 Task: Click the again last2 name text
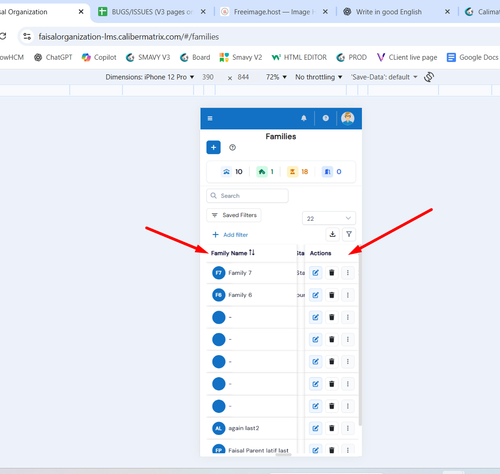(244, 428)
